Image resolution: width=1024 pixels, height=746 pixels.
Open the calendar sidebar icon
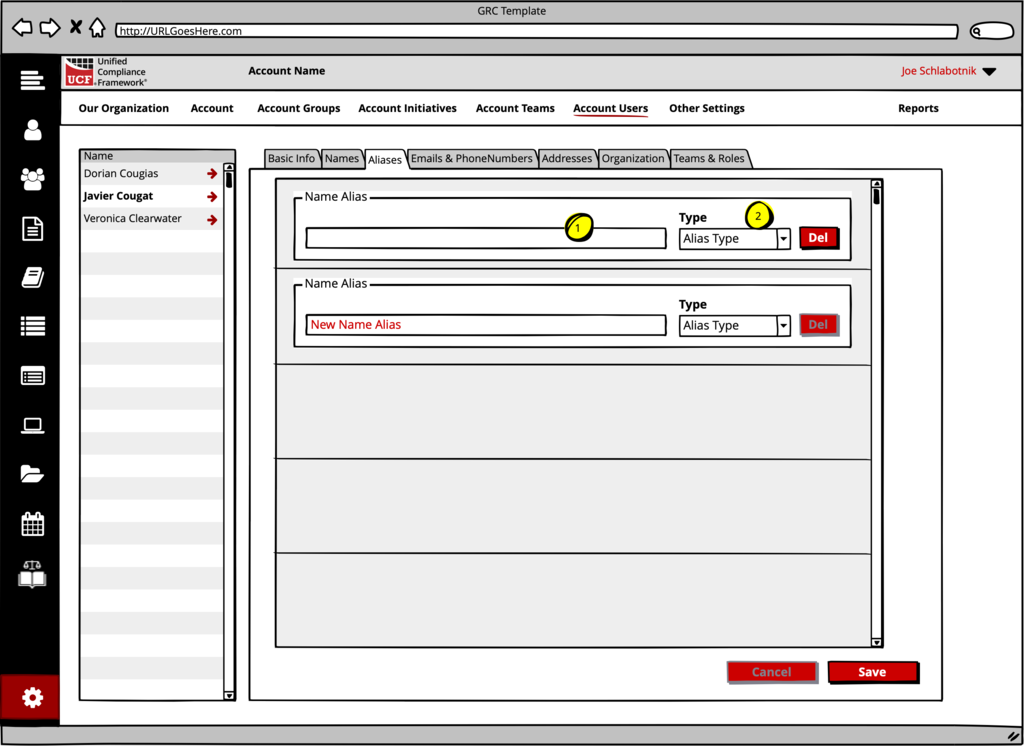coord(32,524)
